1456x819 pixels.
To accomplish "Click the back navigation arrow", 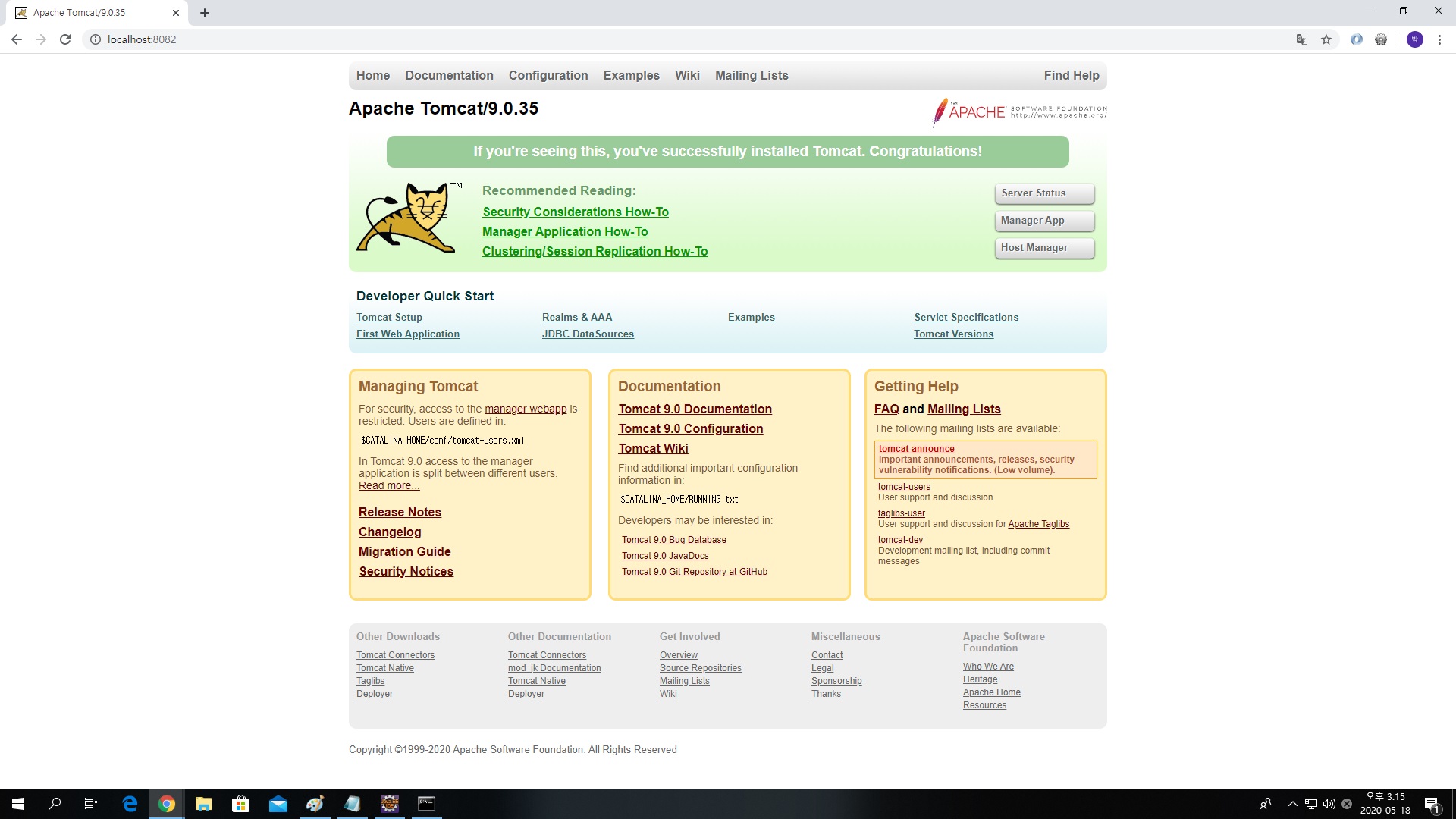I will [17, 39].
